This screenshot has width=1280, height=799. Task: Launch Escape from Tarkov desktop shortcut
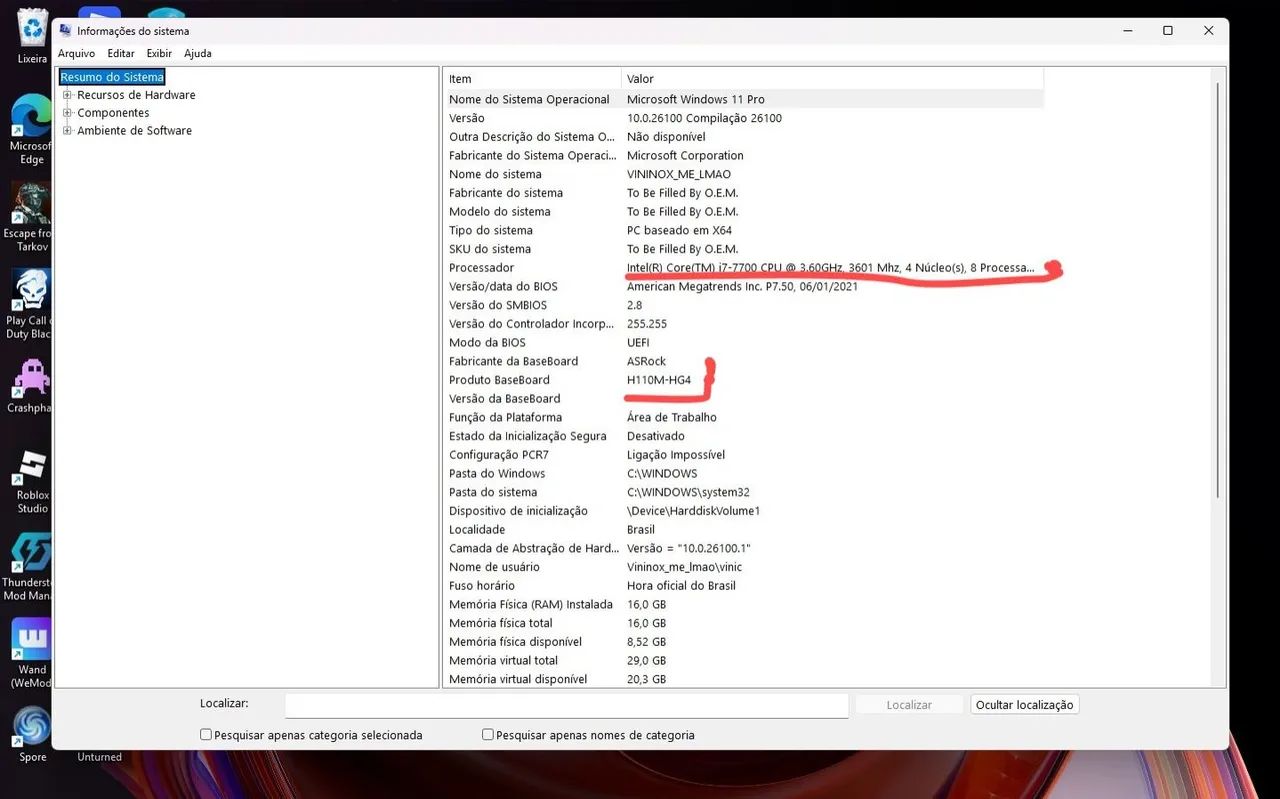pos(32,216)
